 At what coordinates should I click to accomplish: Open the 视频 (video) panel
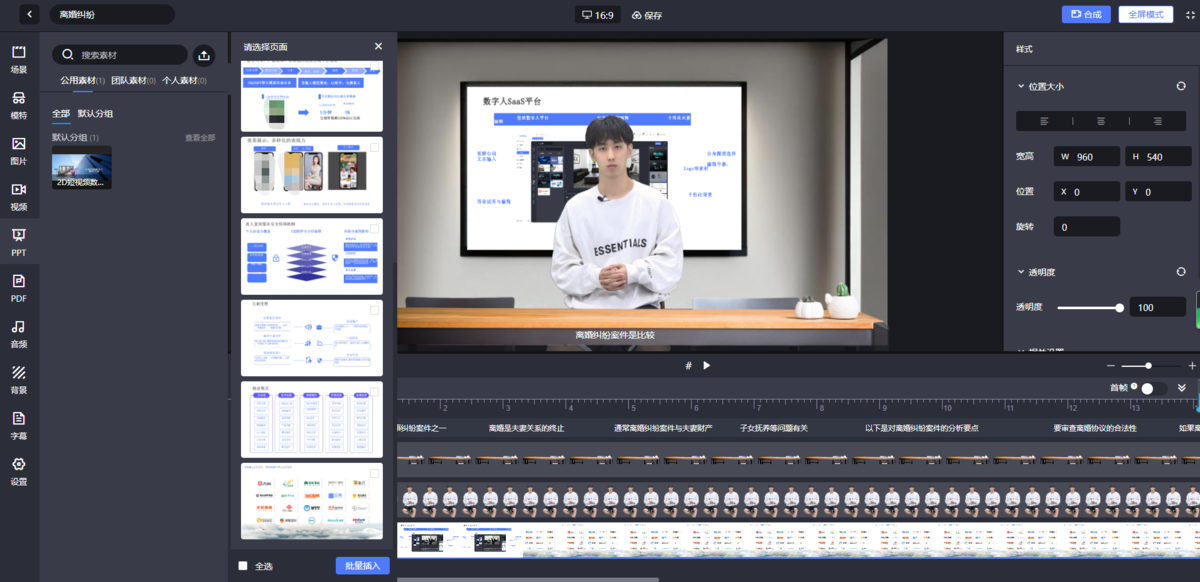coord(19,197)
